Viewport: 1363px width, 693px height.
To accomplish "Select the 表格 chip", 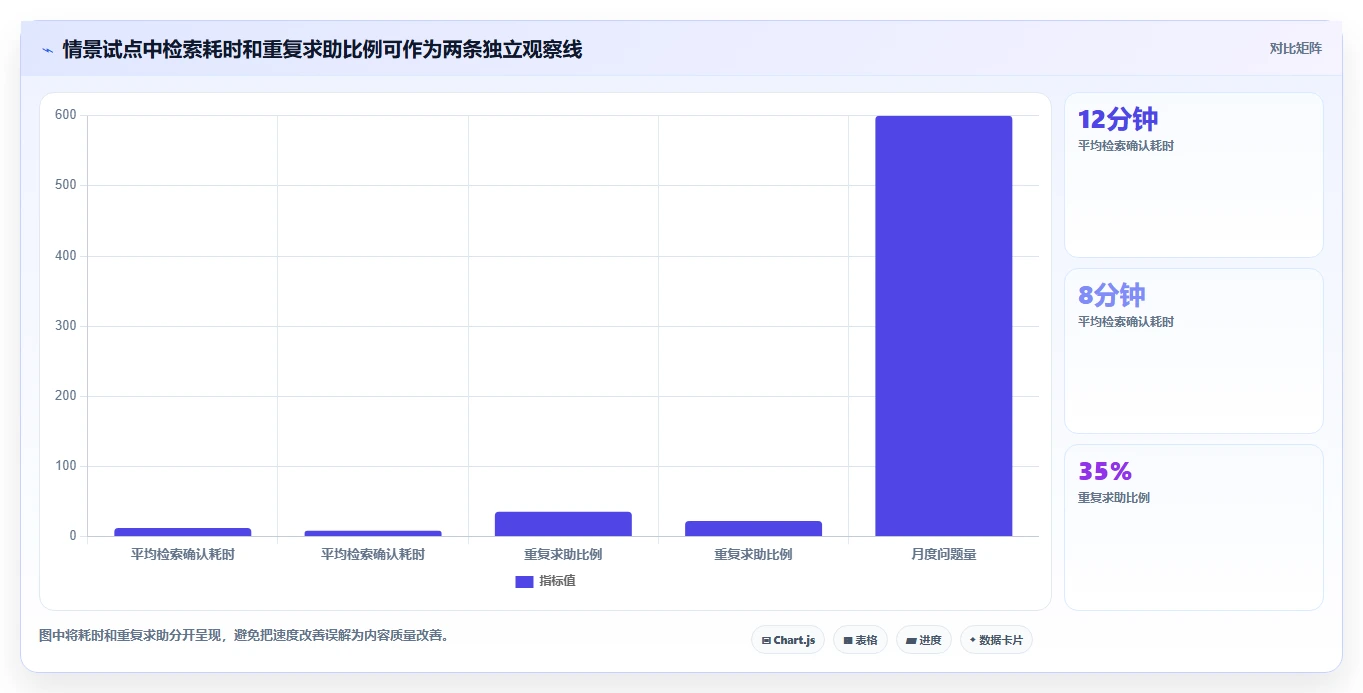I will pyautogui.click(x=860, y=640).
